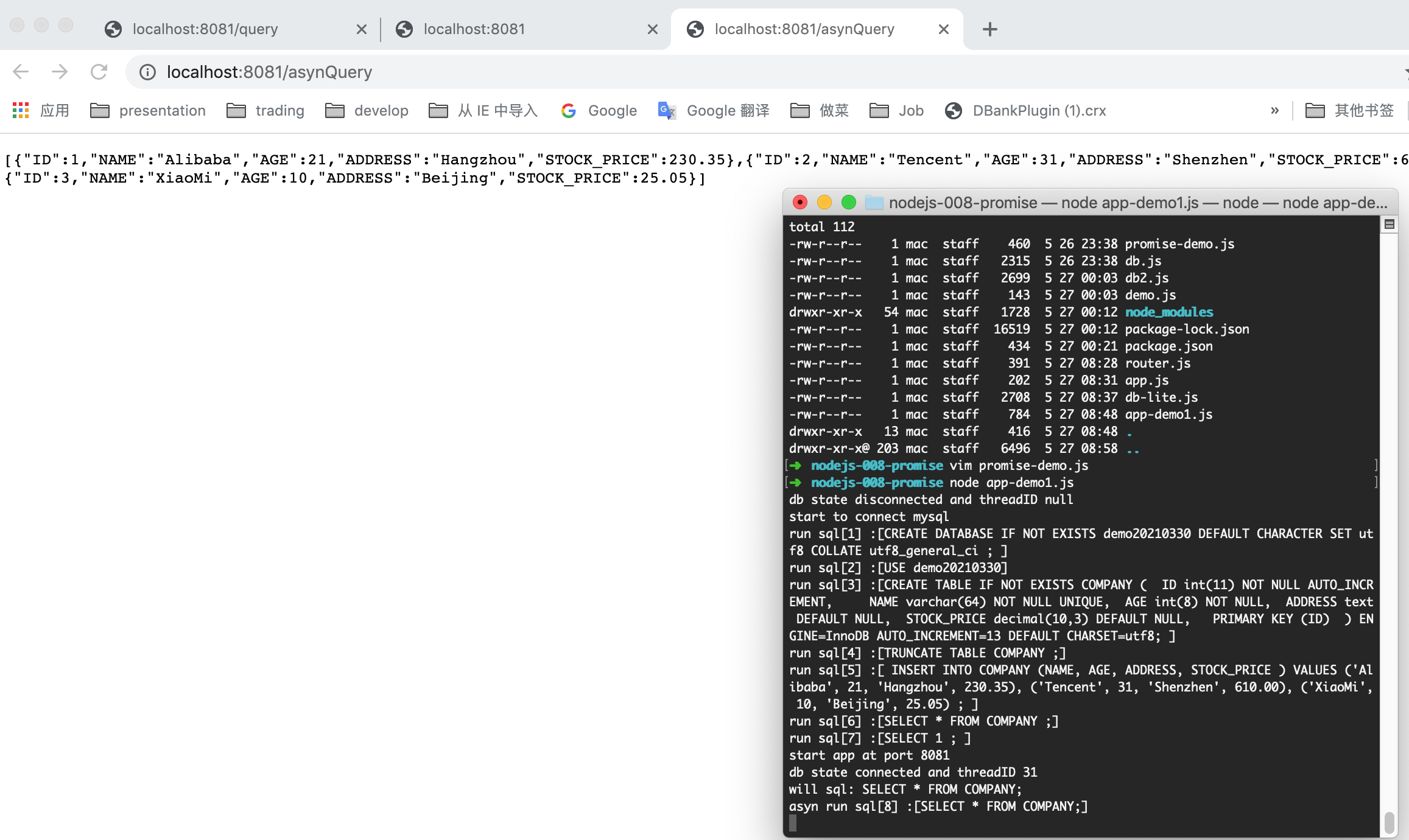Screen dimensions: 1409x840
Task: Click the terminal's vertical scrollbar thumb
Action: (1389, 822)
